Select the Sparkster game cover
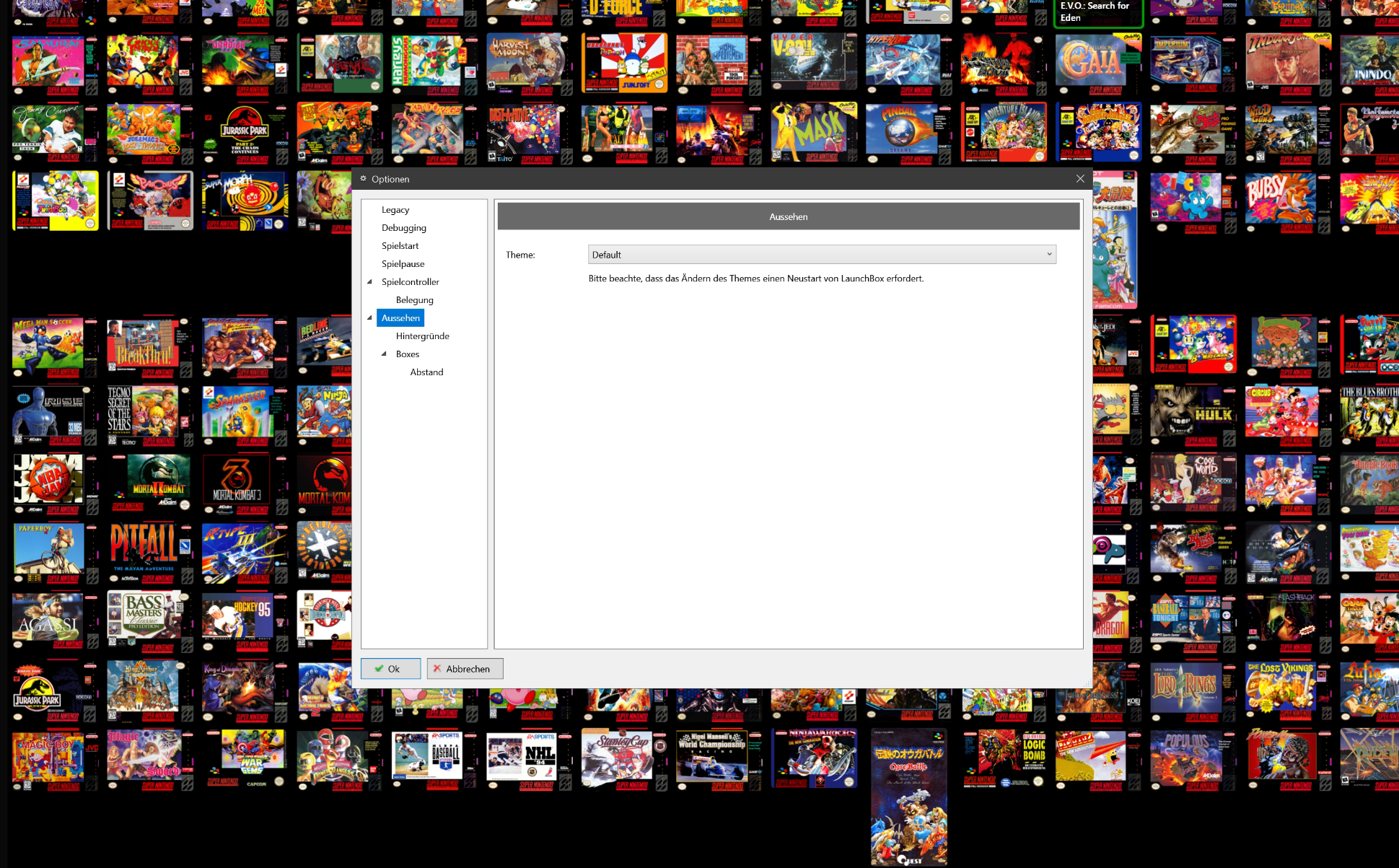 click(245, 415)
